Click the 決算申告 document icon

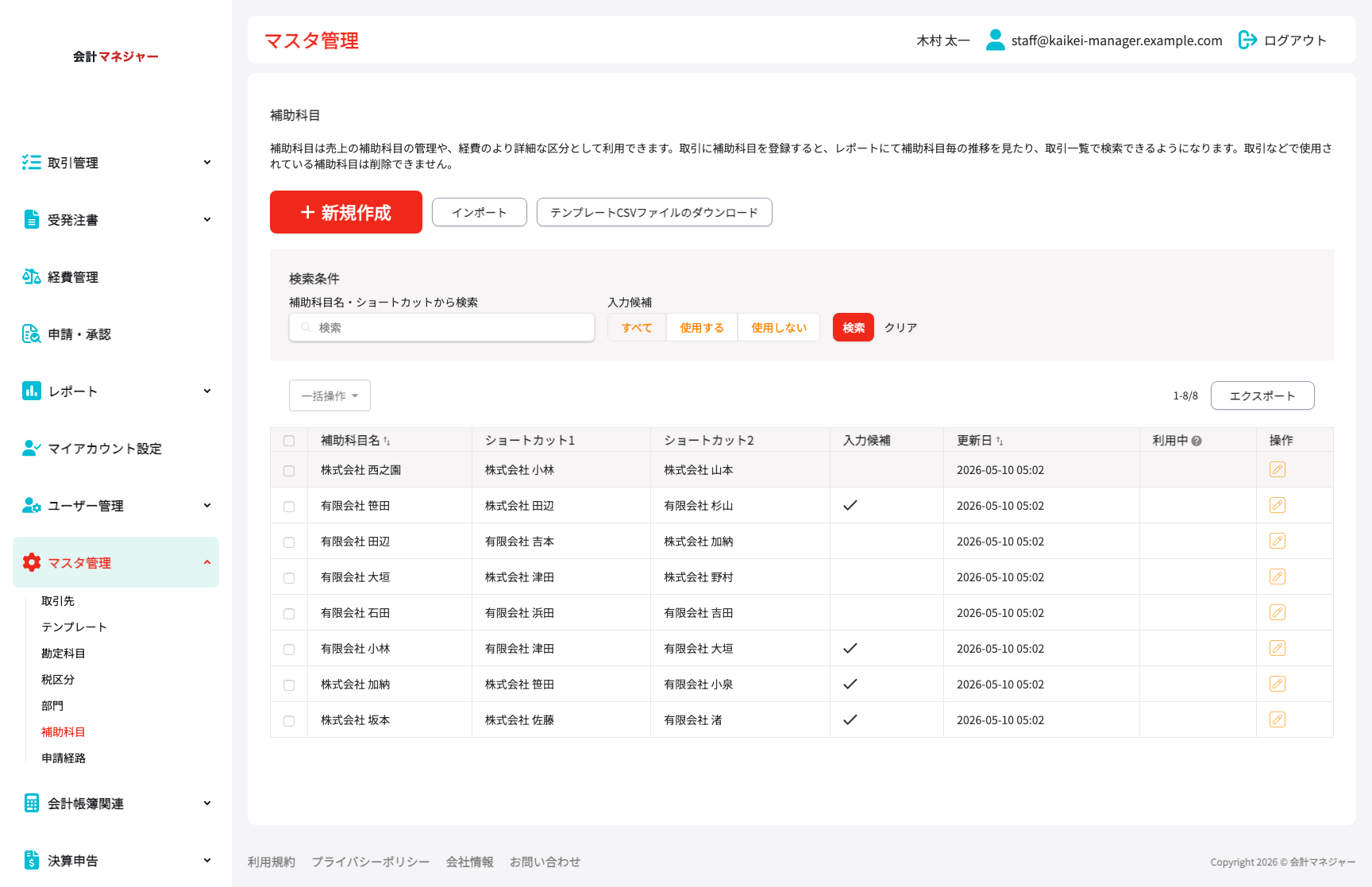tap(32, 861)
